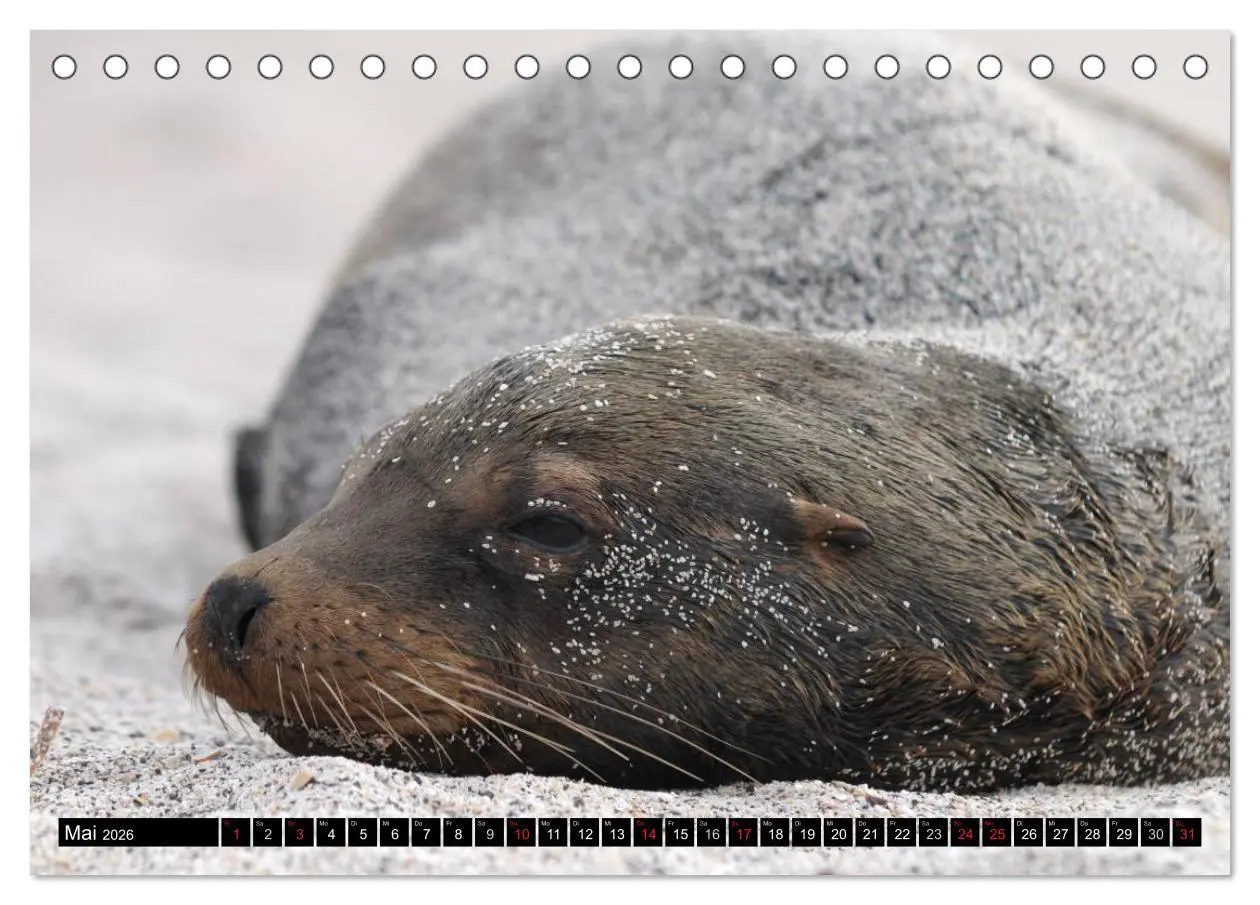Select day 18 in the date row
Viewport: 1260px width, 905px height.
[775, 832]
